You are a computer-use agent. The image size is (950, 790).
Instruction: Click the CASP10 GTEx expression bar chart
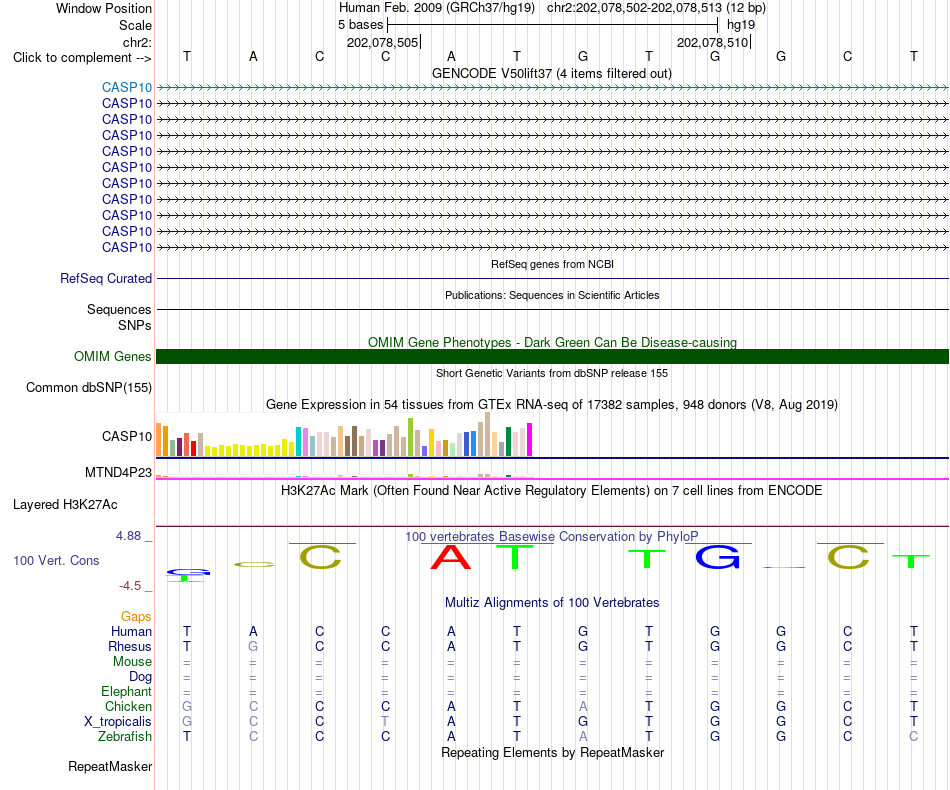[x=344, y=435]
